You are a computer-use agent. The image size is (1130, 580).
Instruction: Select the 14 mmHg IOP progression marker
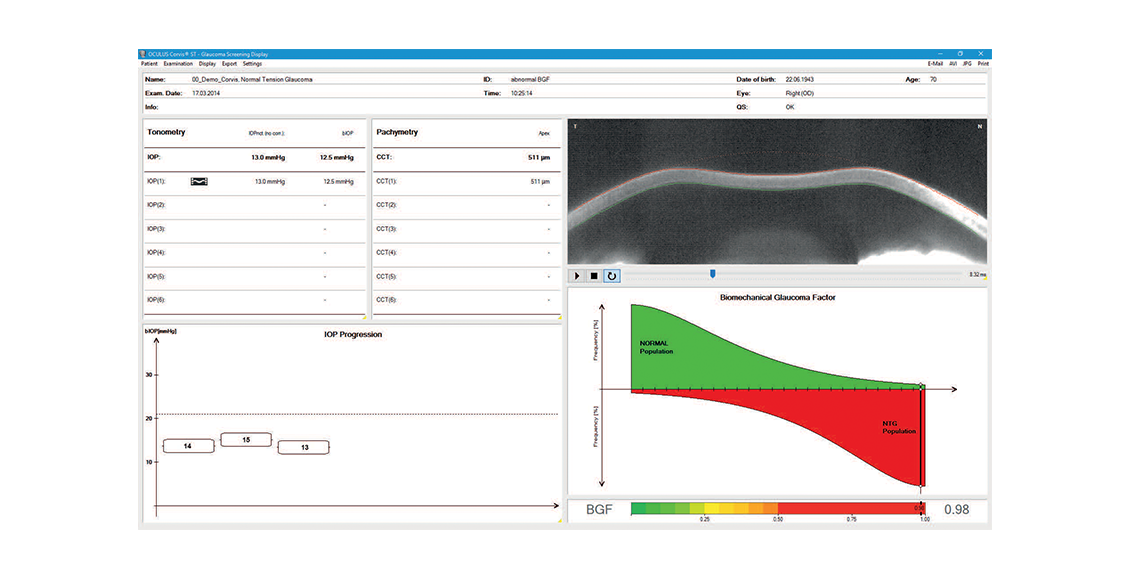pos(188,446)
